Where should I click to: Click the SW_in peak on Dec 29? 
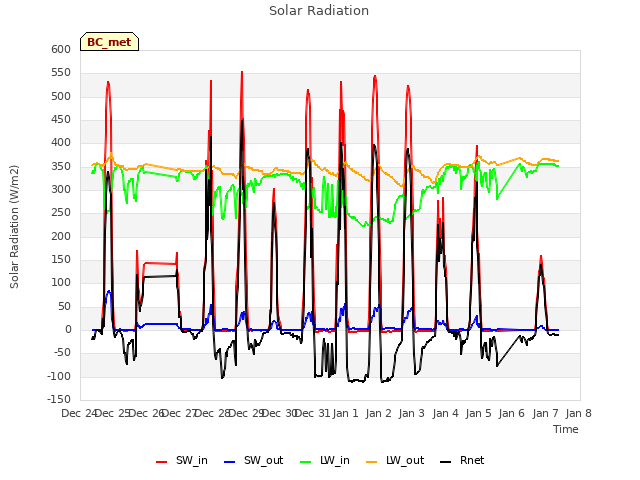(242, 73)
